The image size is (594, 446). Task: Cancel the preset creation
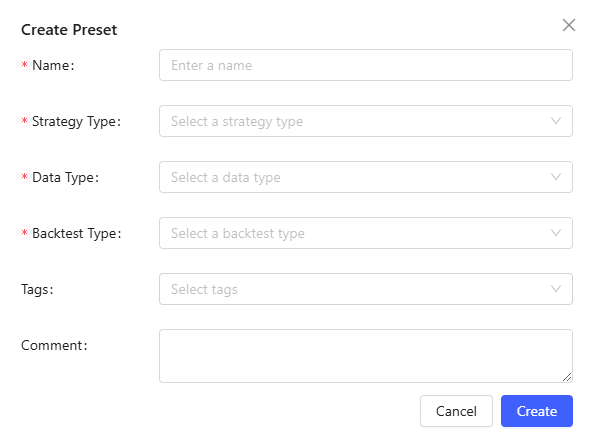point(456,411)
